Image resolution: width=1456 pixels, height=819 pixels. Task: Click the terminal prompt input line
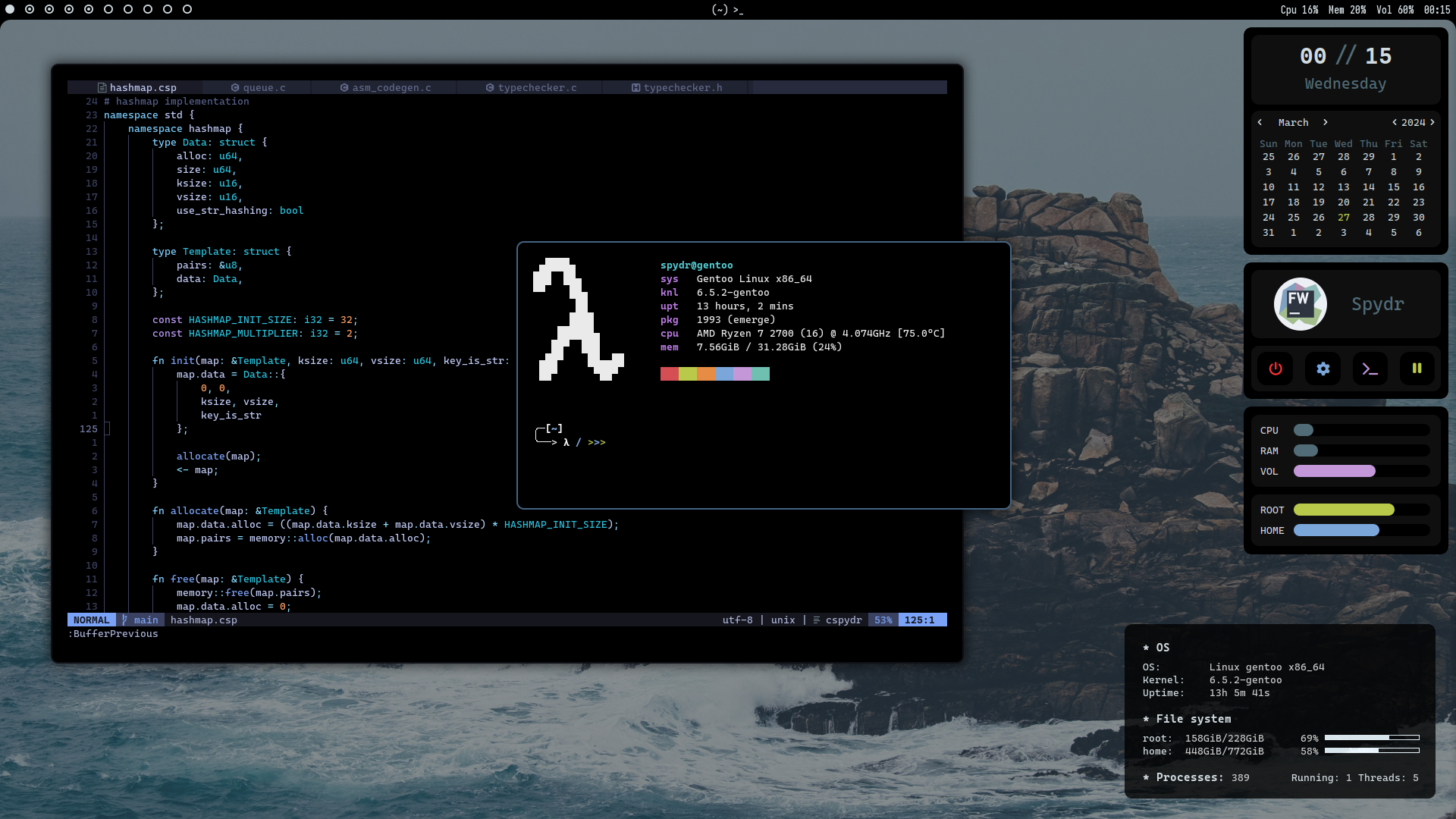tap(571, 442)
